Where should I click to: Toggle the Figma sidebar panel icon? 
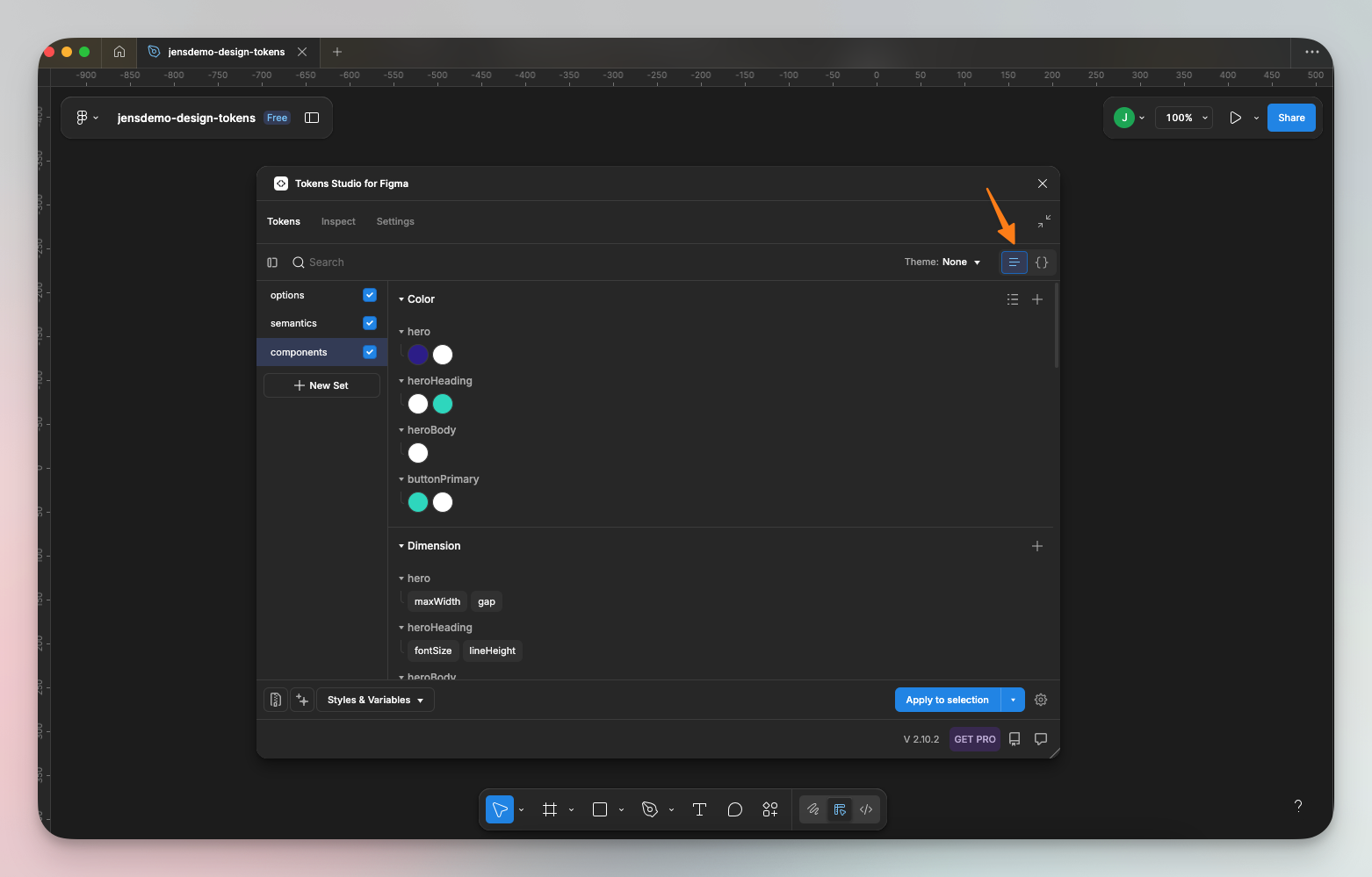tap(312, 118)
